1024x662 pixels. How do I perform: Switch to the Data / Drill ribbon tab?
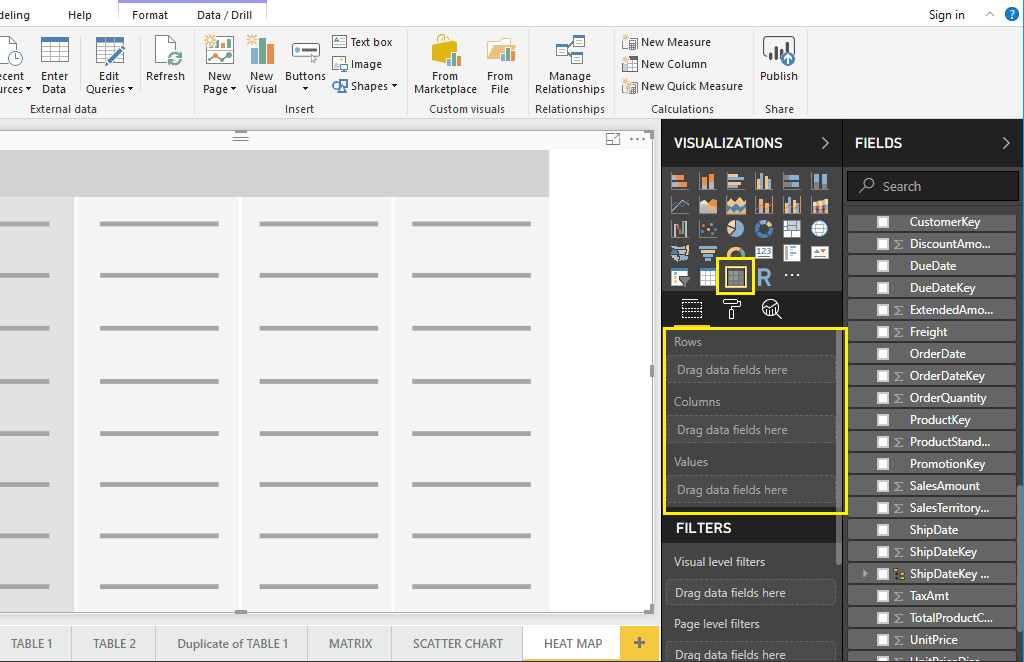225,15
